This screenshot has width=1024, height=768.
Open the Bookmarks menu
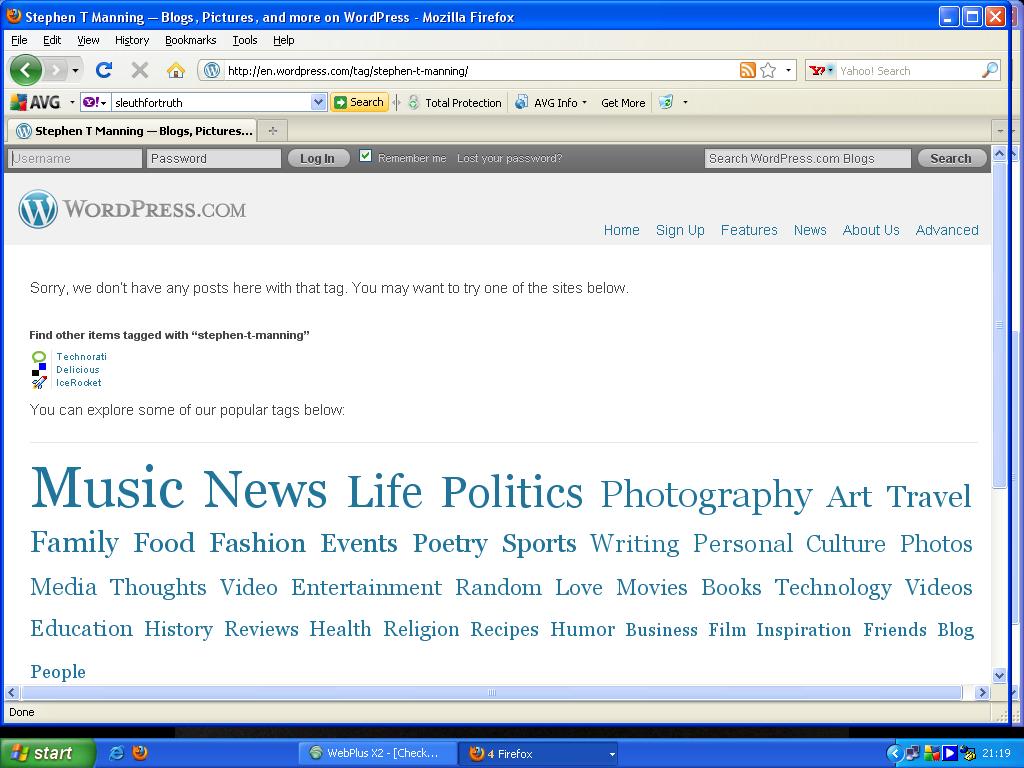[x=191, y=40]
